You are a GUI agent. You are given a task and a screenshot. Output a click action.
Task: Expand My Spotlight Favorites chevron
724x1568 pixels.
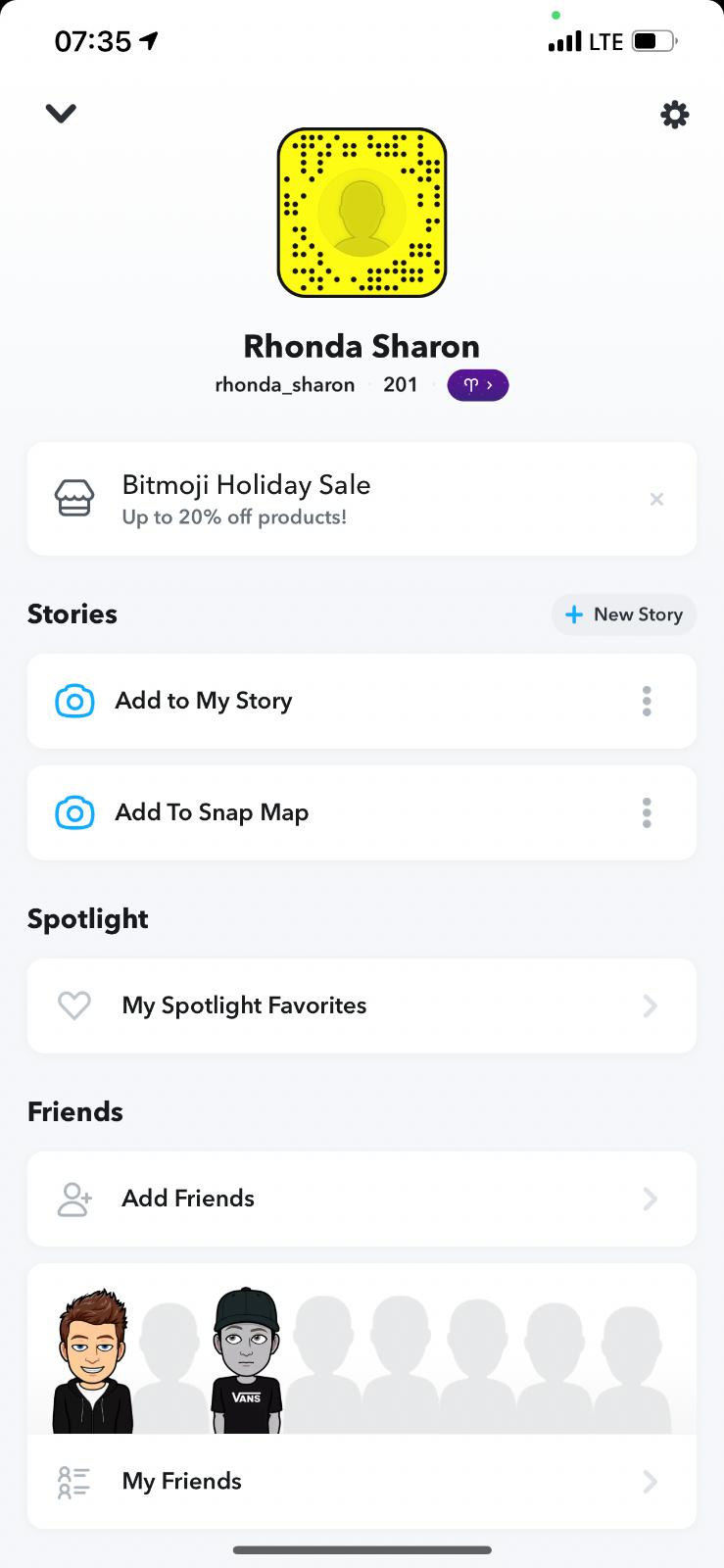tap(650, 1005)
